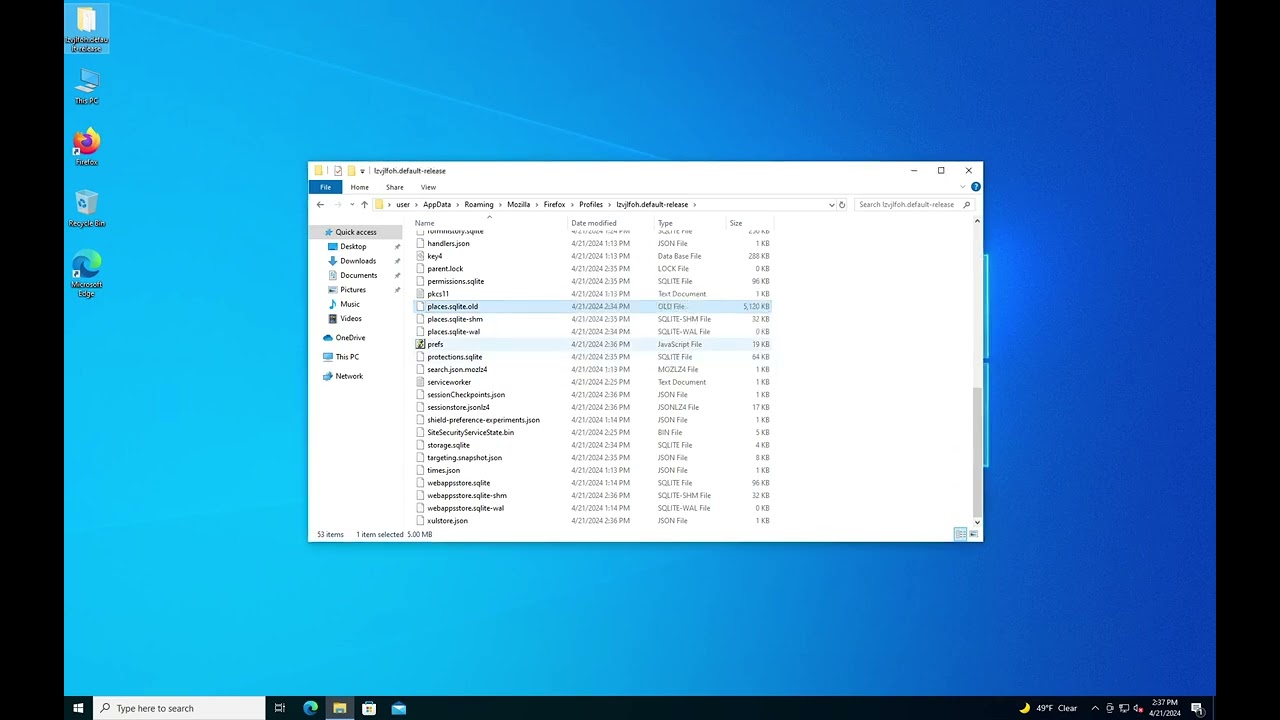Open the notification center icon
1280x720 pixels.
tap(1197, 708)
